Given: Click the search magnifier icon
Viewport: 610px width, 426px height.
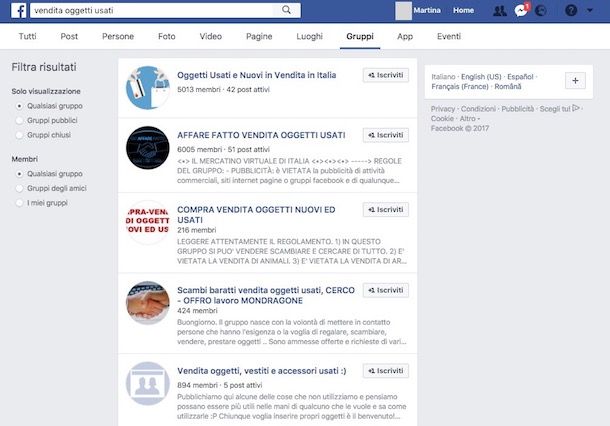Looking at the screenshot, I should click(286, 10).
